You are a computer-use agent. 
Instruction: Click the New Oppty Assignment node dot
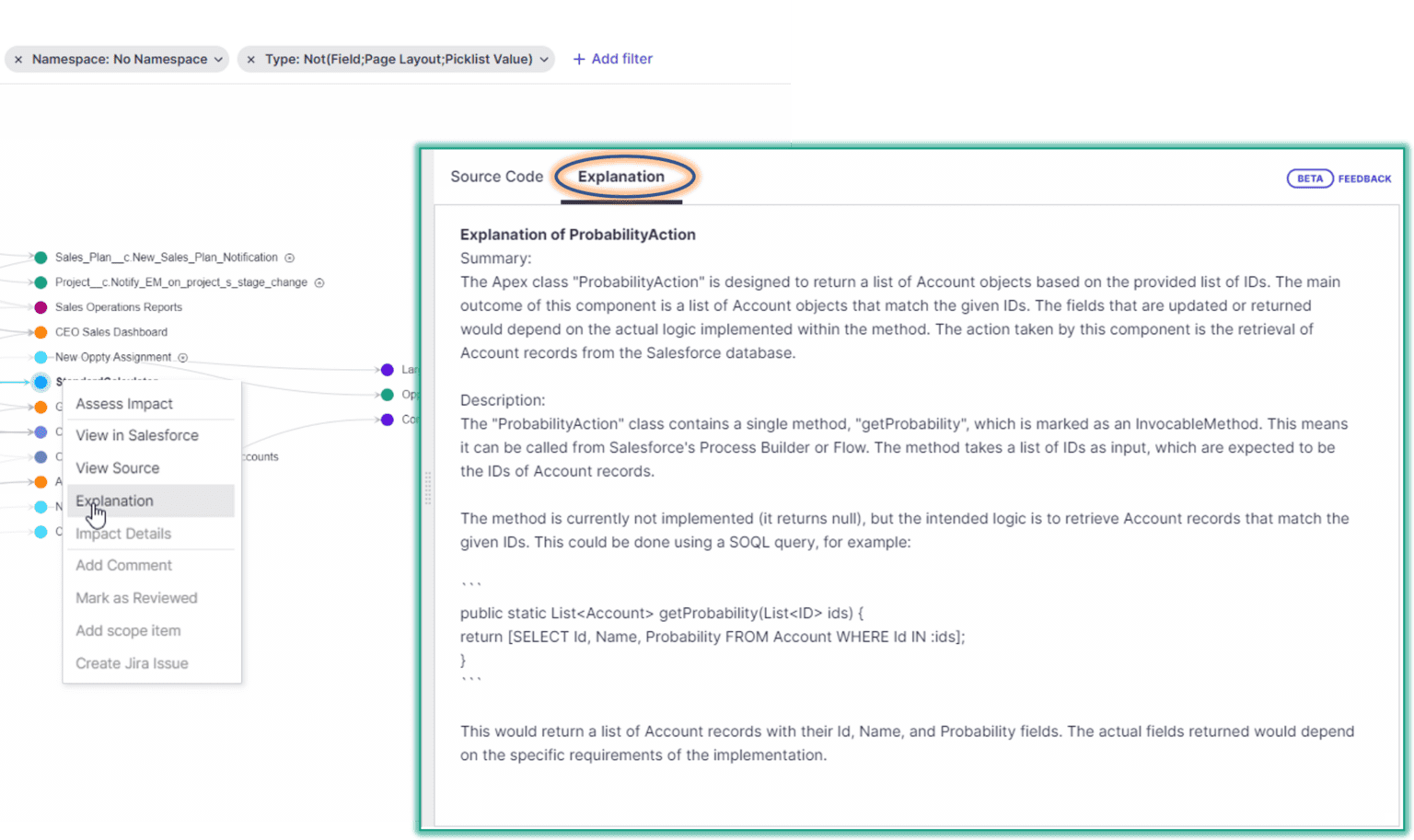click(x=41, y=357)
